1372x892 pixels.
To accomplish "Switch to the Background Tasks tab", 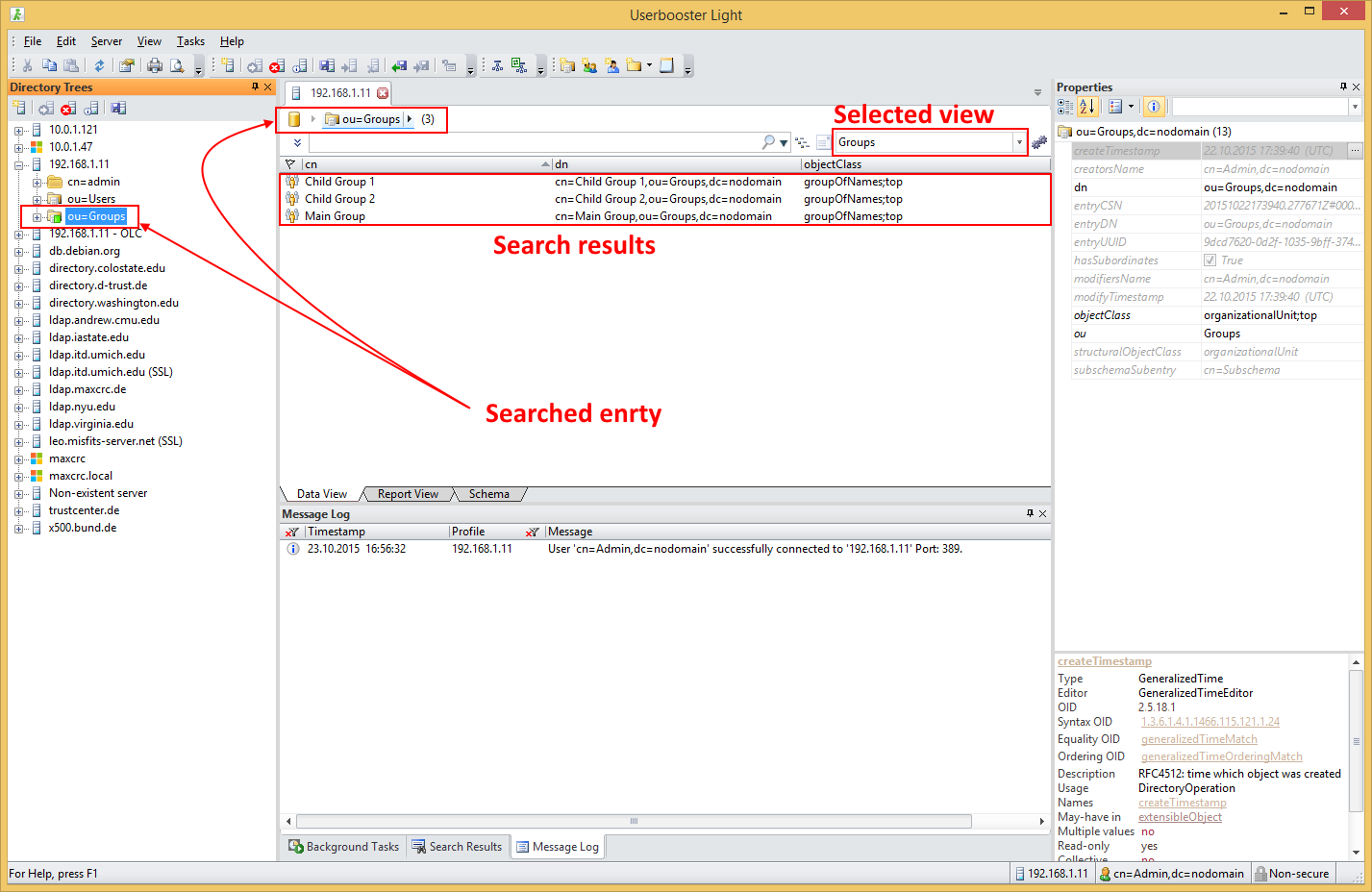I will tap(344, 847).
